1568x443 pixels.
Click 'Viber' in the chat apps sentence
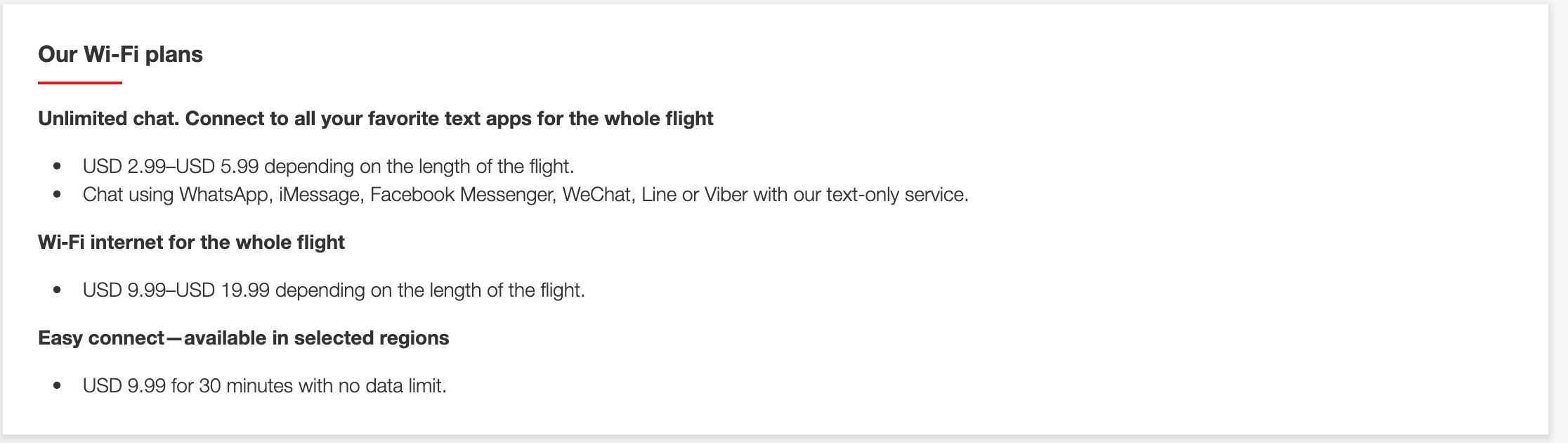[x=726, y=195]
